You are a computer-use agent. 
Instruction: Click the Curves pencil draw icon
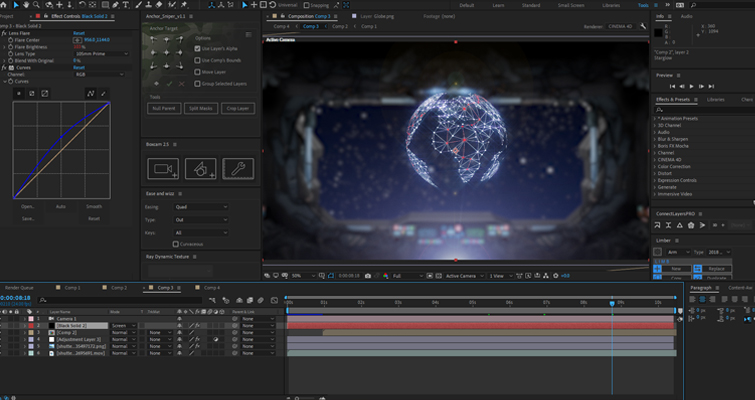101,93
